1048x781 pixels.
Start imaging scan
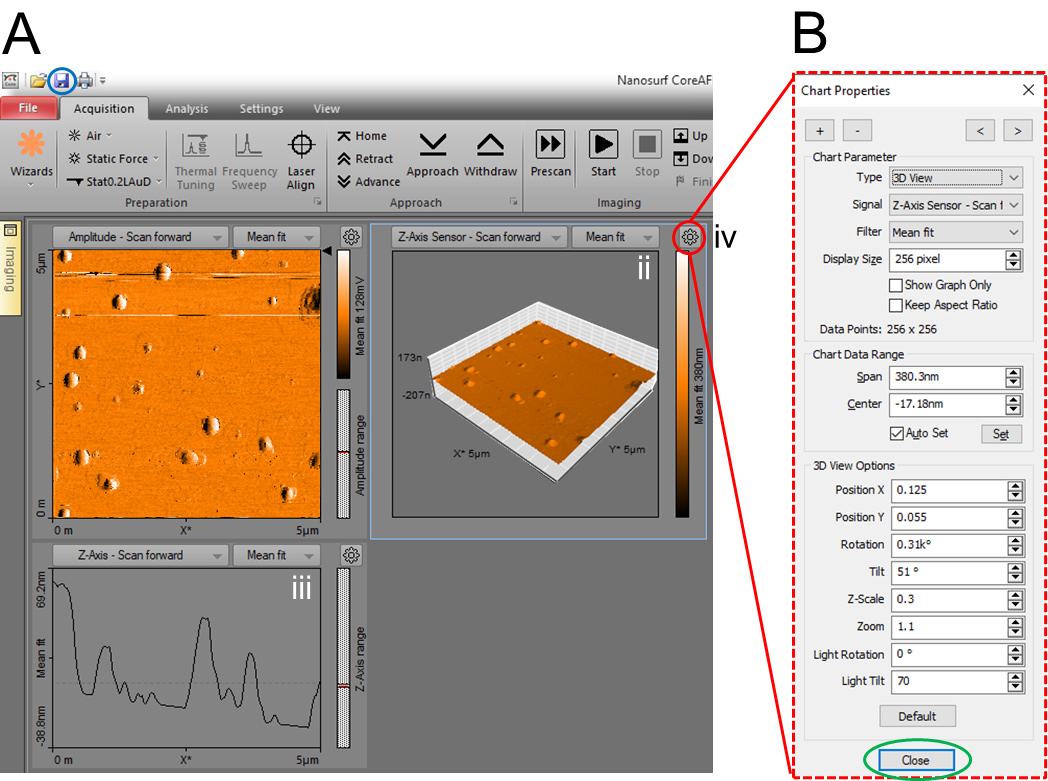[603, 155]
